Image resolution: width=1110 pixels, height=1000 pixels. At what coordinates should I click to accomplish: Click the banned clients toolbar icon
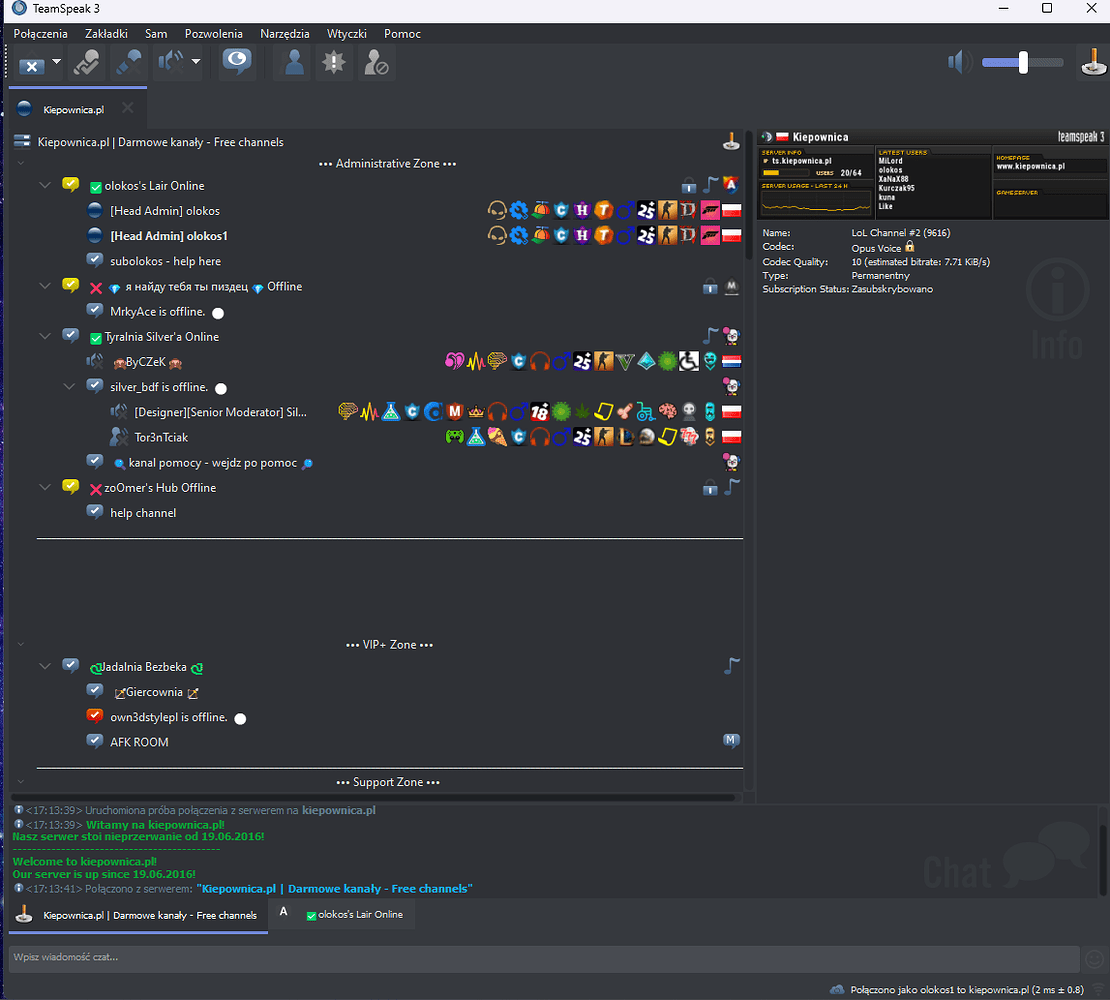click(377, 62)
